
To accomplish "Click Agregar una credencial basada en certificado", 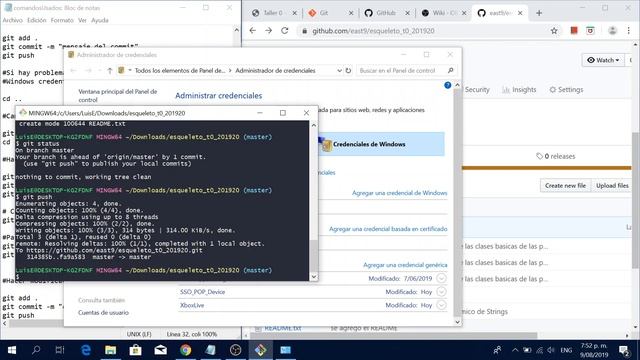I will point(388,229).
